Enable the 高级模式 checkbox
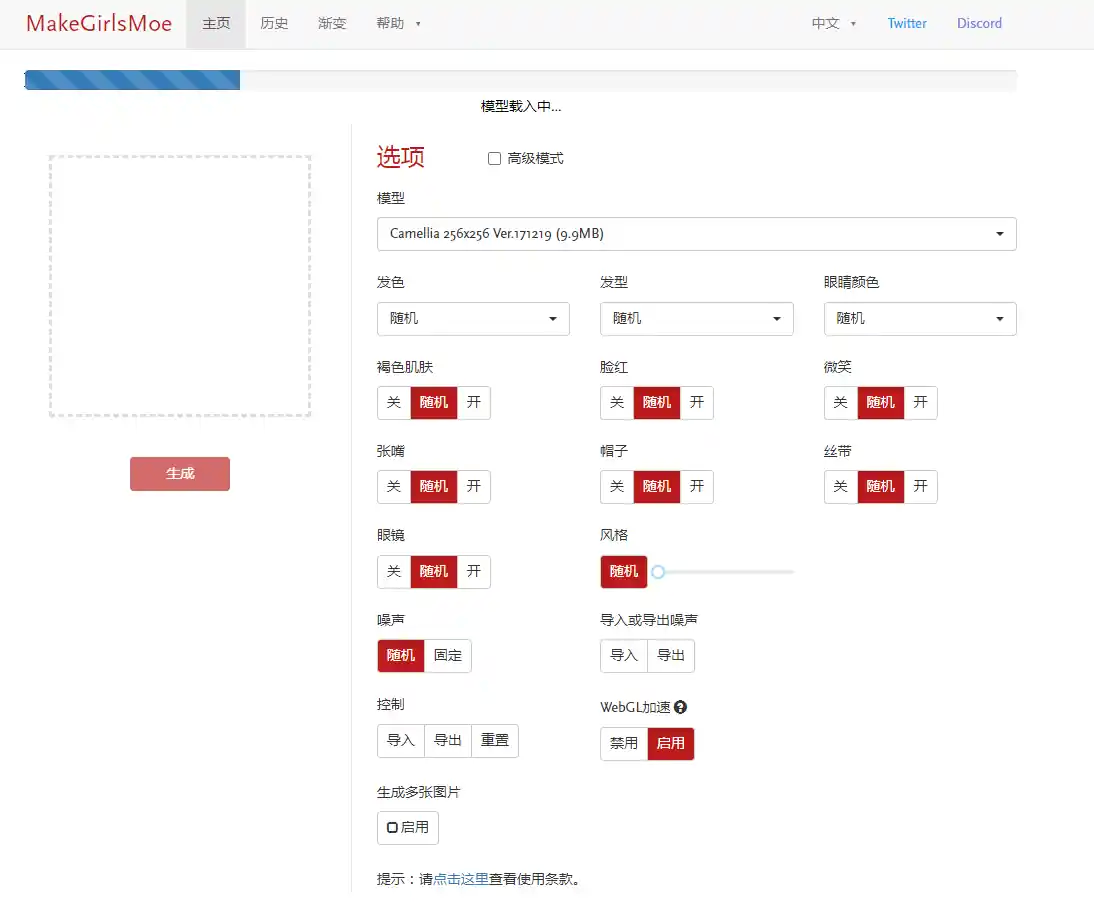1094x917 pixels. [x=494, y=158]
